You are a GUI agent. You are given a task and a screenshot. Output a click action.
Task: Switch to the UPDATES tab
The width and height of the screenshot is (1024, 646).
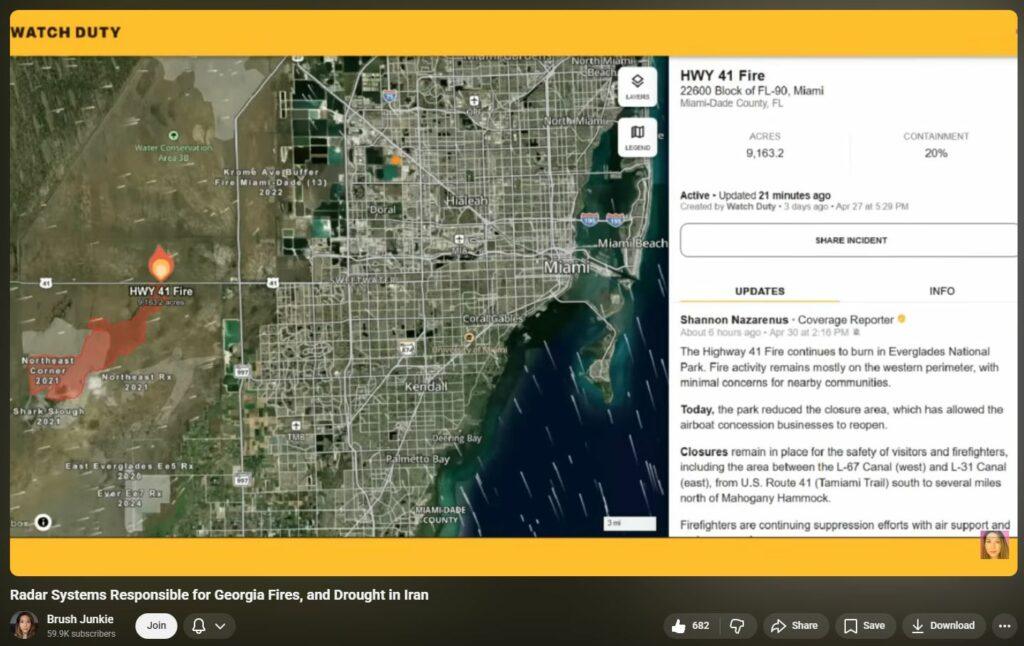(760, 291)
